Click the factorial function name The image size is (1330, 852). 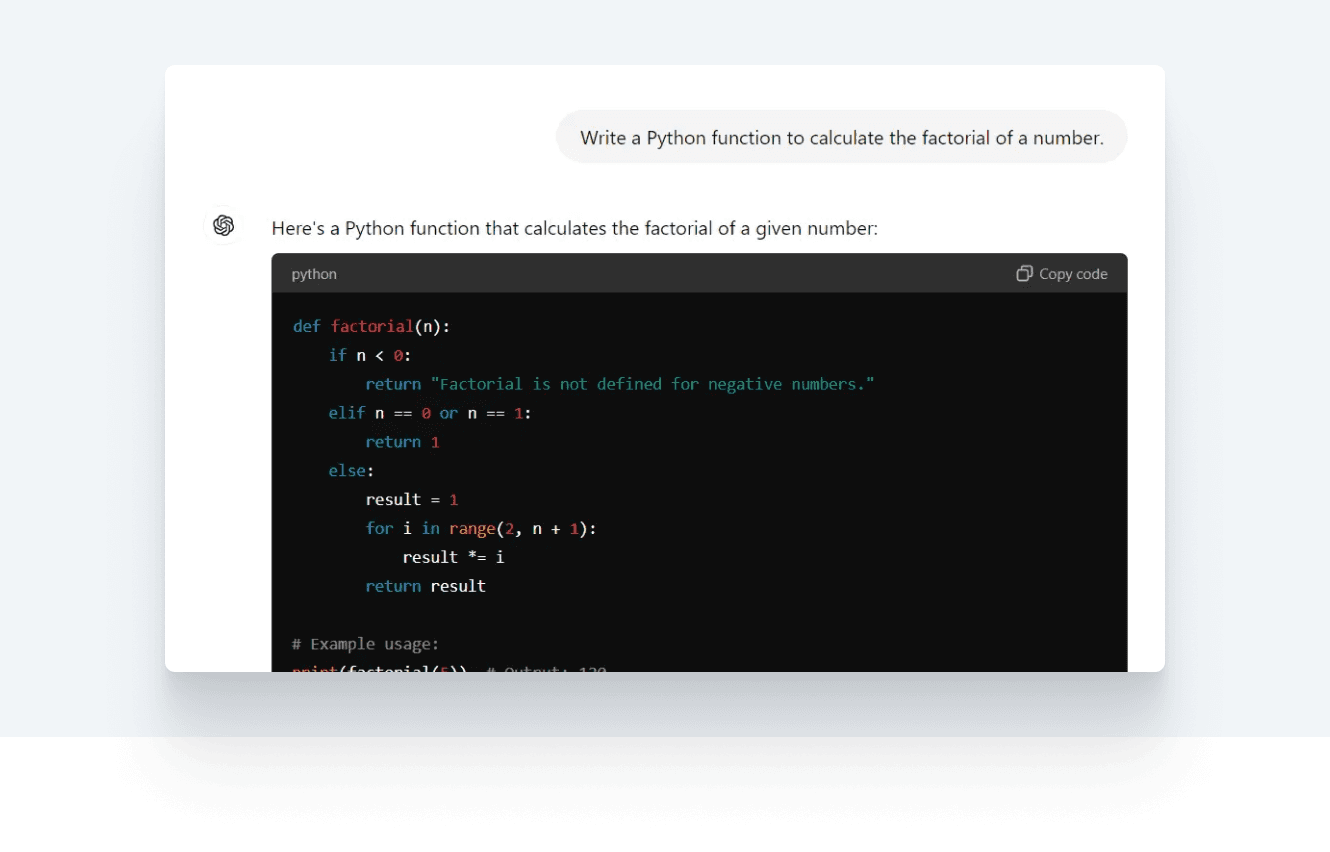(x=371, y=326)
